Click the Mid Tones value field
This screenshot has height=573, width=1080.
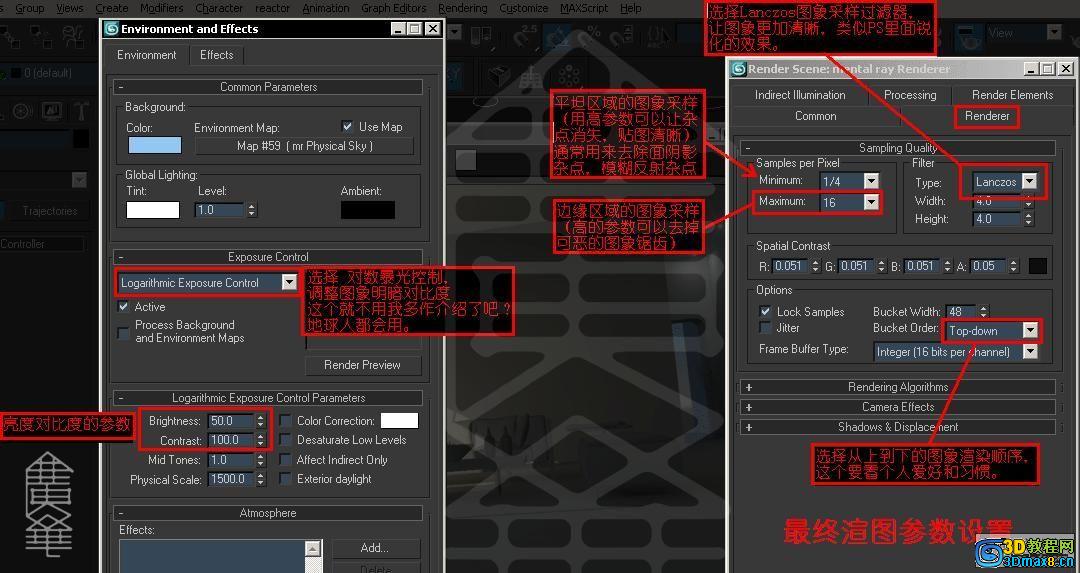coord(231,459)
